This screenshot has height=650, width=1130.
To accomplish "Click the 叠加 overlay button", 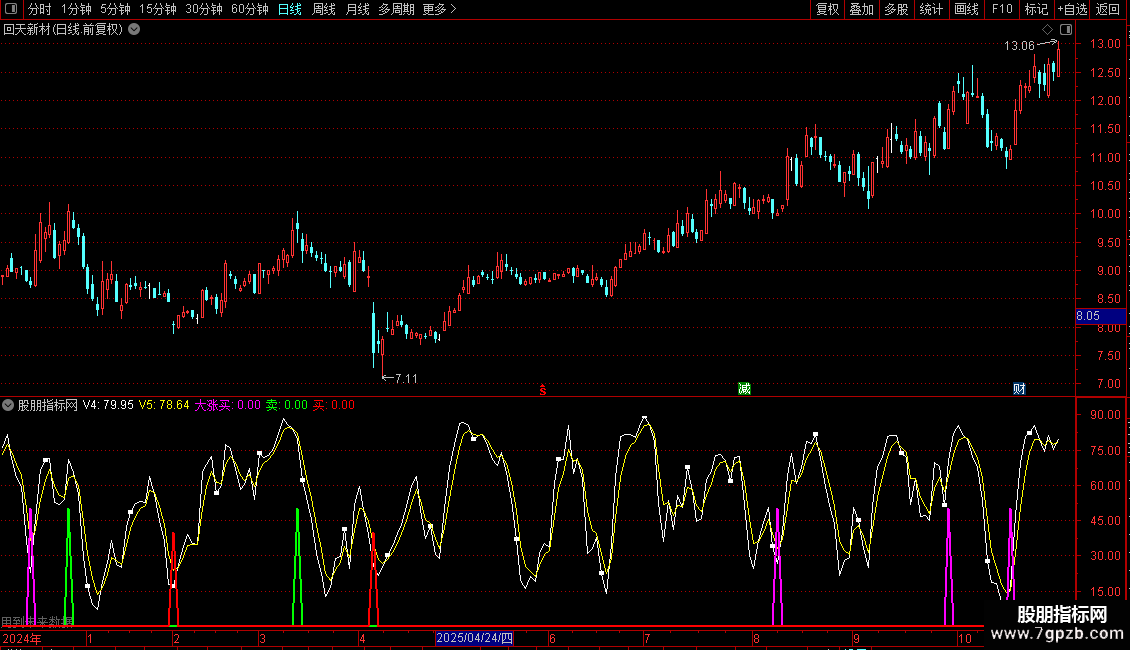I will pyautogui.click(x=861, y=9).
